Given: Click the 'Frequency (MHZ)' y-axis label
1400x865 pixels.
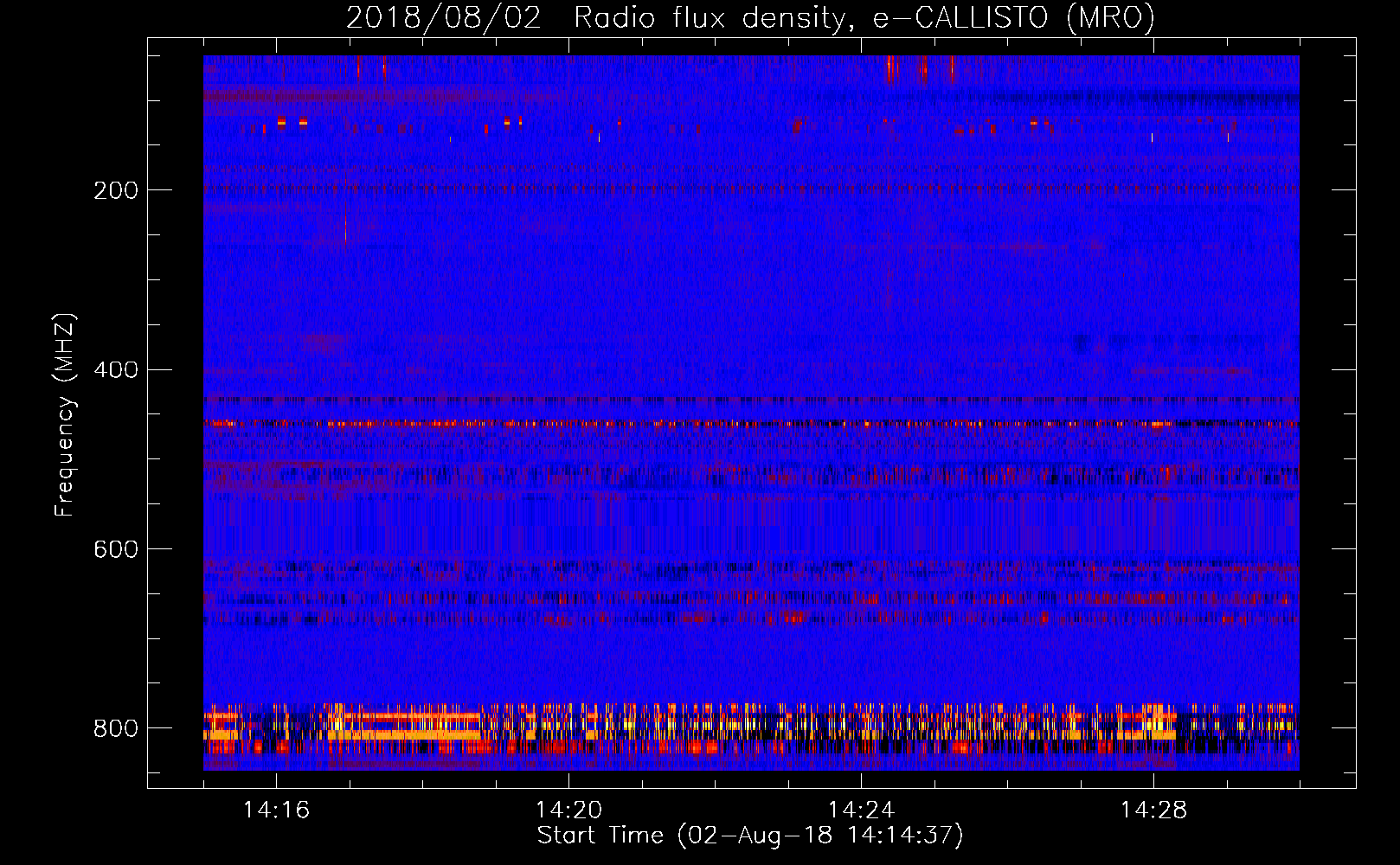Looking at the screenshot, I should coord(65,414).
